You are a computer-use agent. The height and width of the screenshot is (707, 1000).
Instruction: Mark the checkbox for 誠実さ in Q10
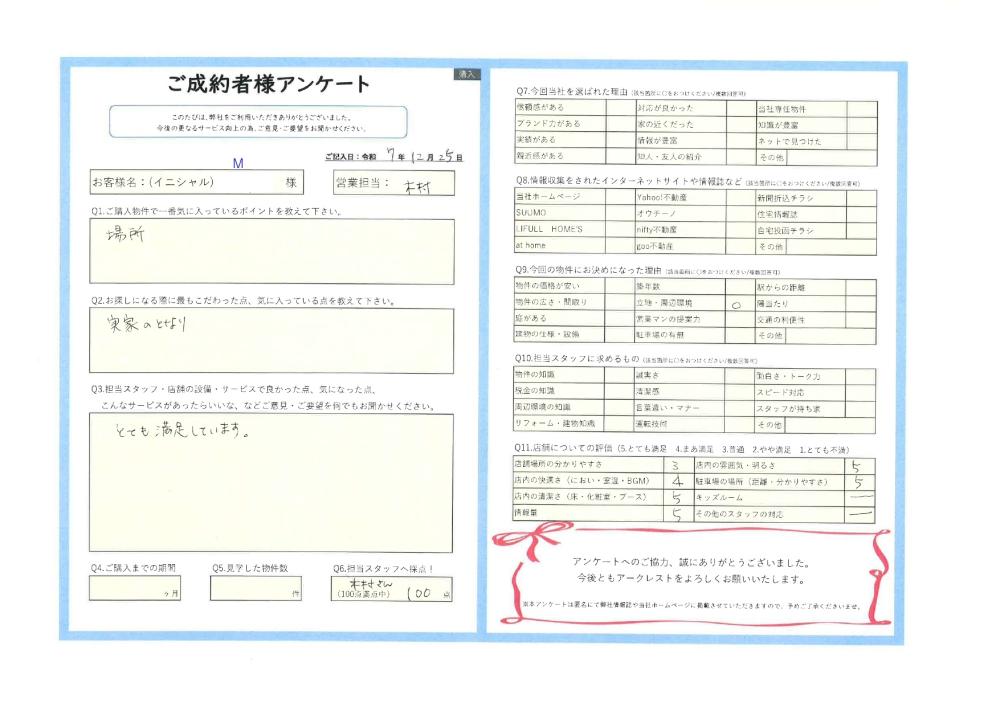click(741, 374)
